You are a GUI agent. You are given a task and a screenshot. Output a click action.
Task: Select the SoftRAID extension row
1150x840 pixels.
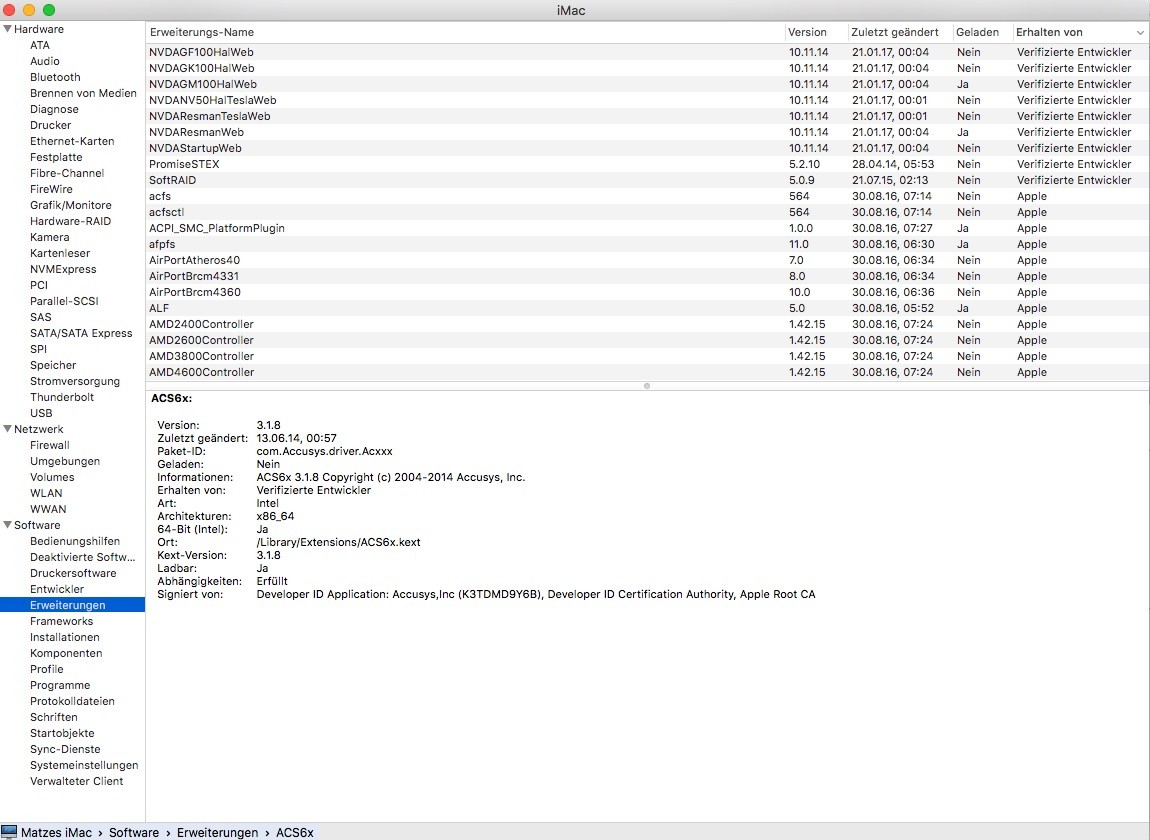(x=648, y=180)
